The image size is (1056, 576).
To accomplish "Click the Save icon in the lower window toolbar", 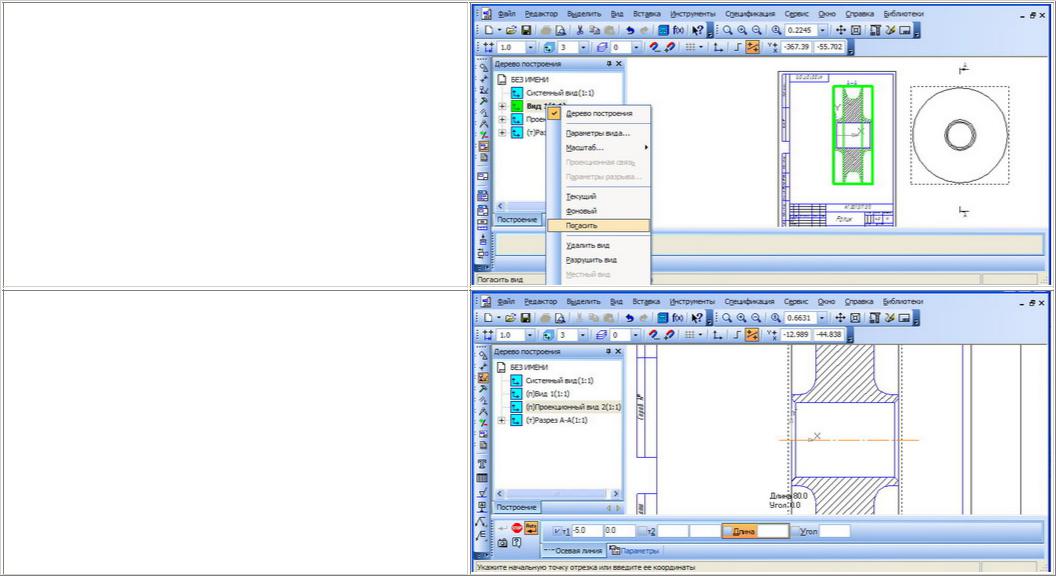I will (x=526, y=318).
